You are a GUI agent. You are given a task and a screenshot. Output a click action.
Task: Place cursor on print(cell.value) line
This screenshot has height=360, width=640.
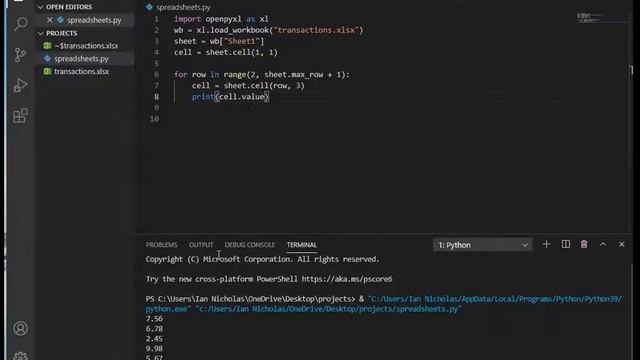click(x=230, y=97)
